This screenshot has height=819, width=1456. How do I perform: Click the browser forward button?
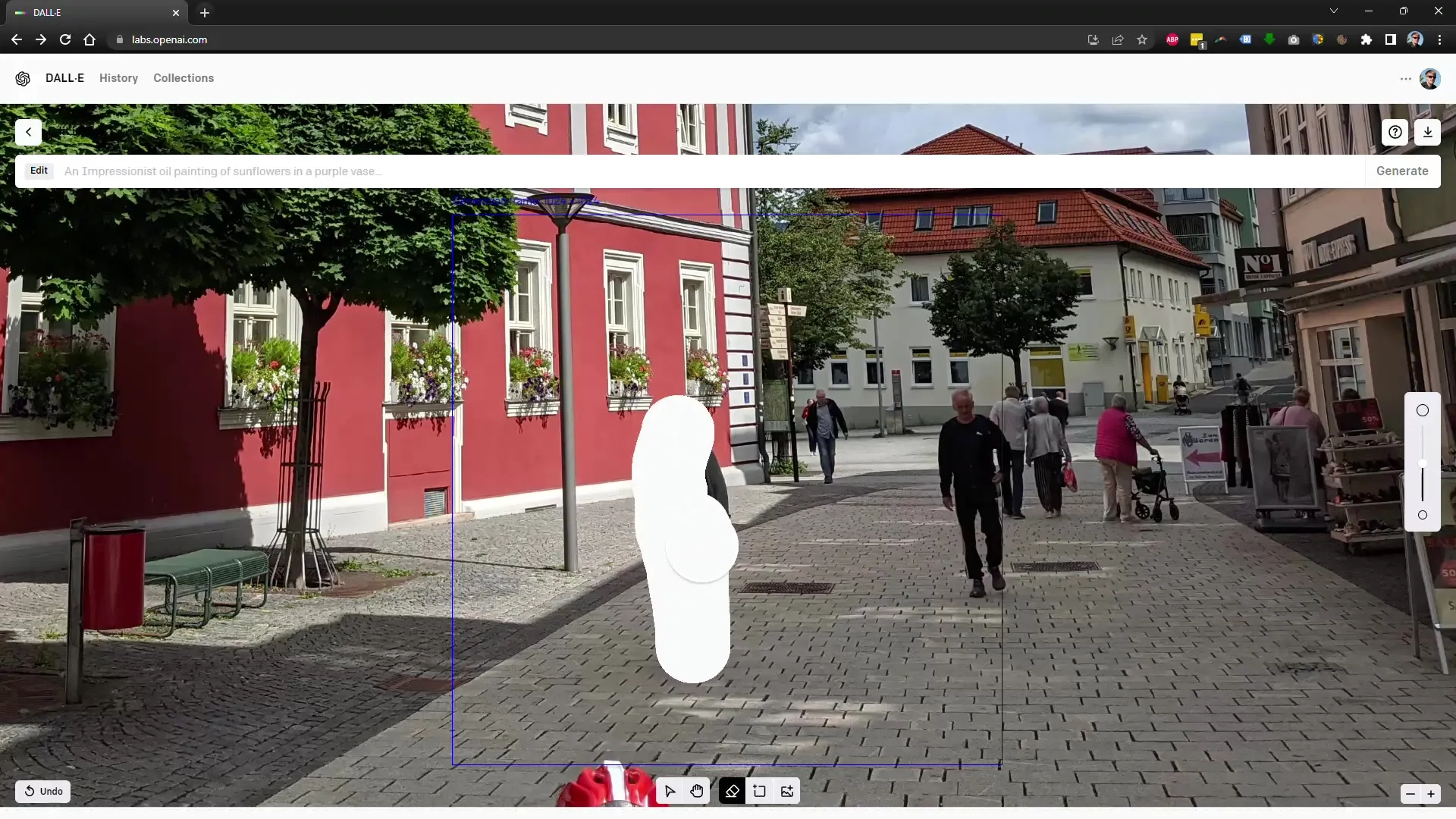(x=41, y=39)
